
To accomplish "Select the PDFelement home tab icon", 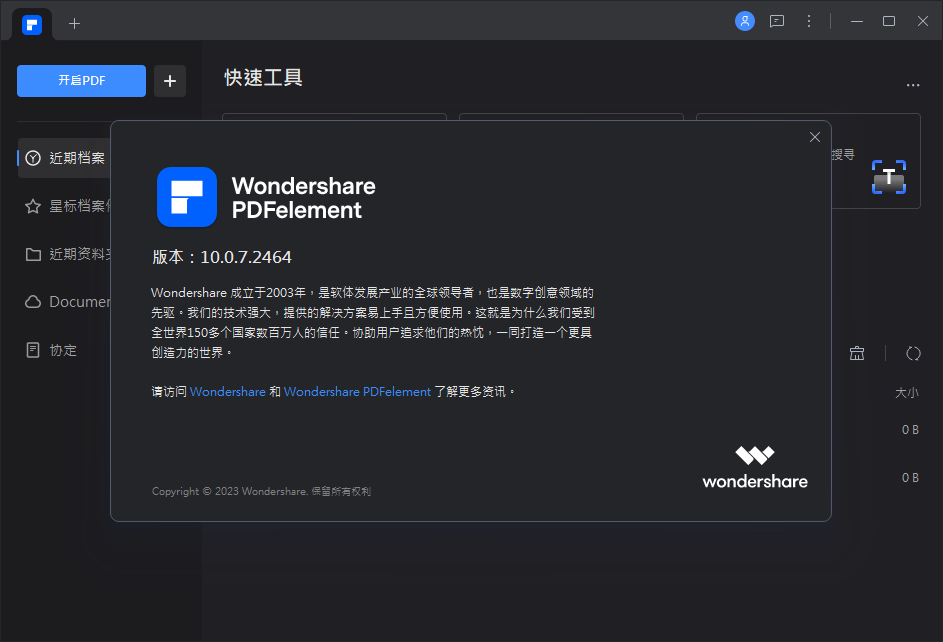I will pyautogui.click(x=32, y=25).
